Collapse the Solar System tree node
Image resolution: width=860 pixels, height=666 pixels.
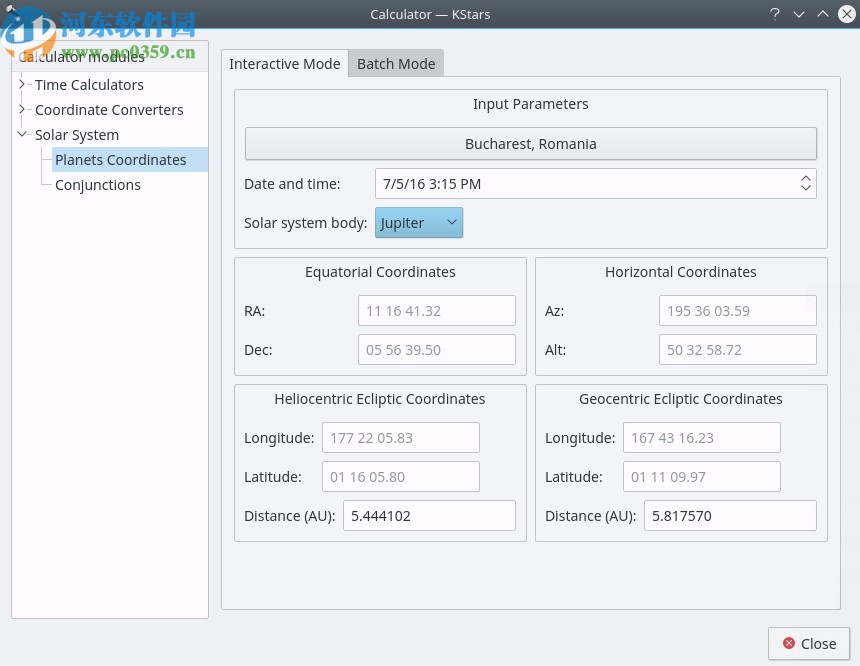pyautogui.click(x=22, y=134)
